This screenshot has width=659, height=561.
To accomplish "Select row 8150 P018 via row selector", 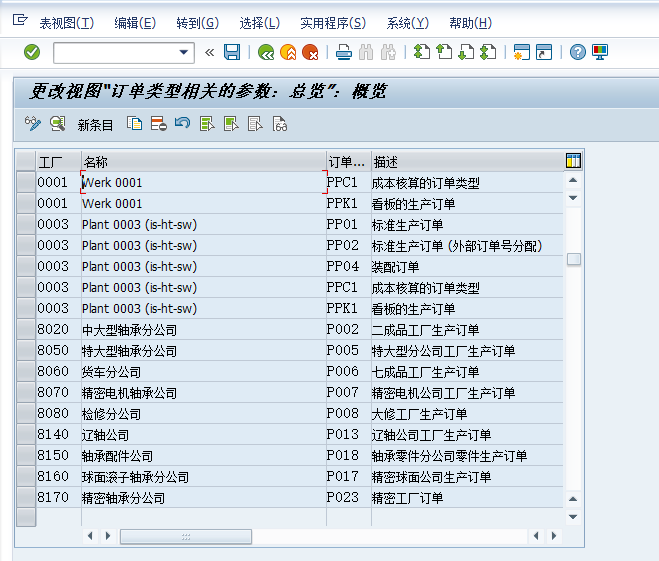I will pos(26,456).
